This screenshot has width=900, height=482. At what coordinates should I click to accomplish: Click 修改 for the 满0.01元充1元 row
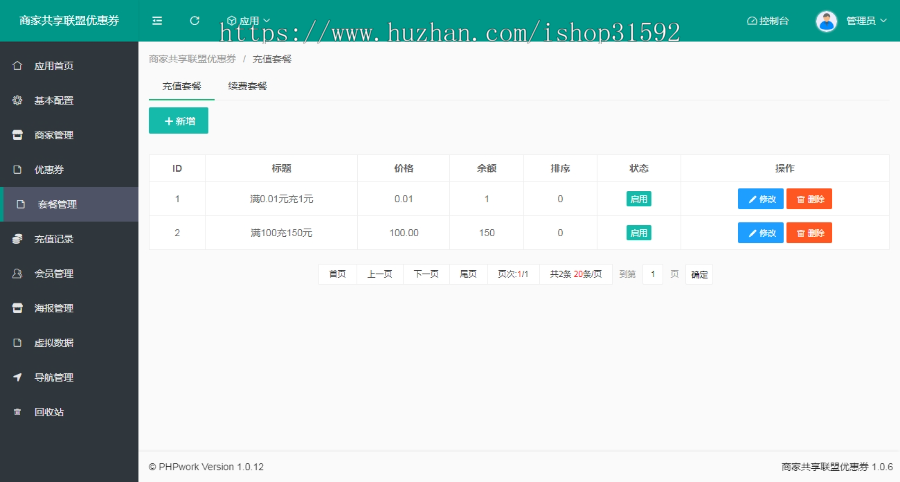(761, 199)
